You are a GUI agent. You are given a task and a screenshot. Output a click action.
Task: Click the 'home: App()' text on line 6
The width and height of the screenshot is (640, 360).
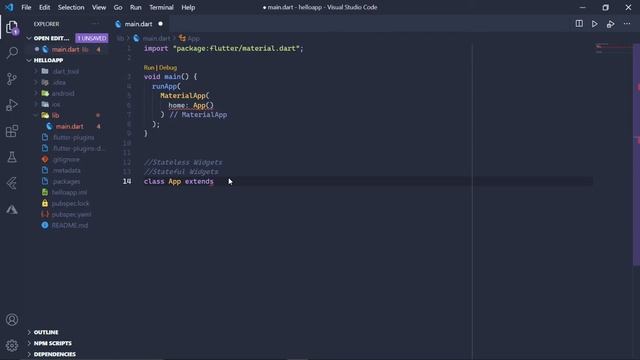point(191,105)
